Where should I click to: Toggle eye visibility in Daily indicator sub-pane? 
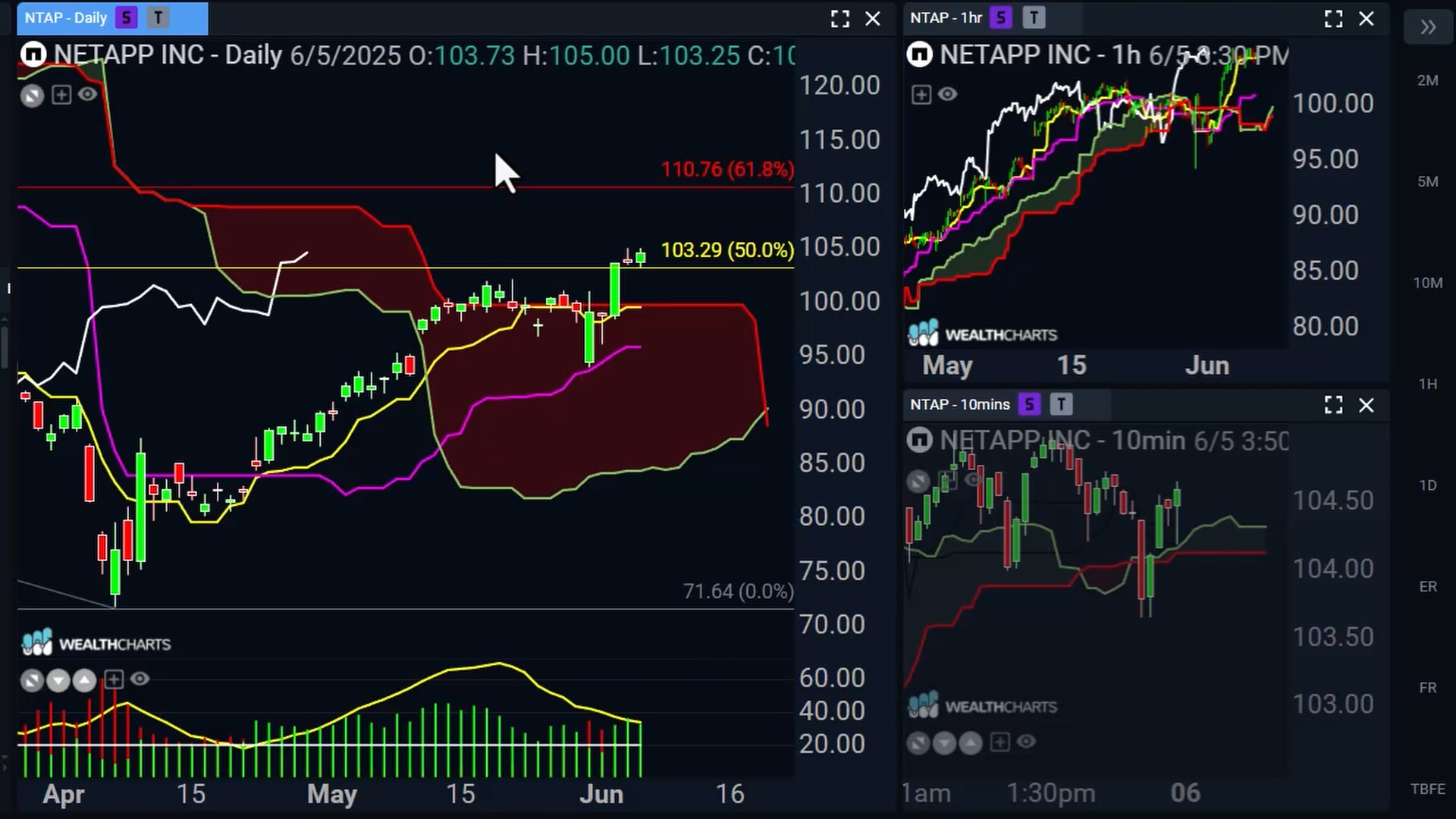140,679
